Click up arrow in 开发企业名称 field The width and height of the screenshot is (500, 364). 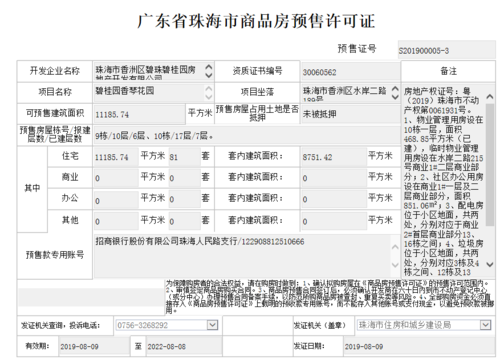coord(209,67)
